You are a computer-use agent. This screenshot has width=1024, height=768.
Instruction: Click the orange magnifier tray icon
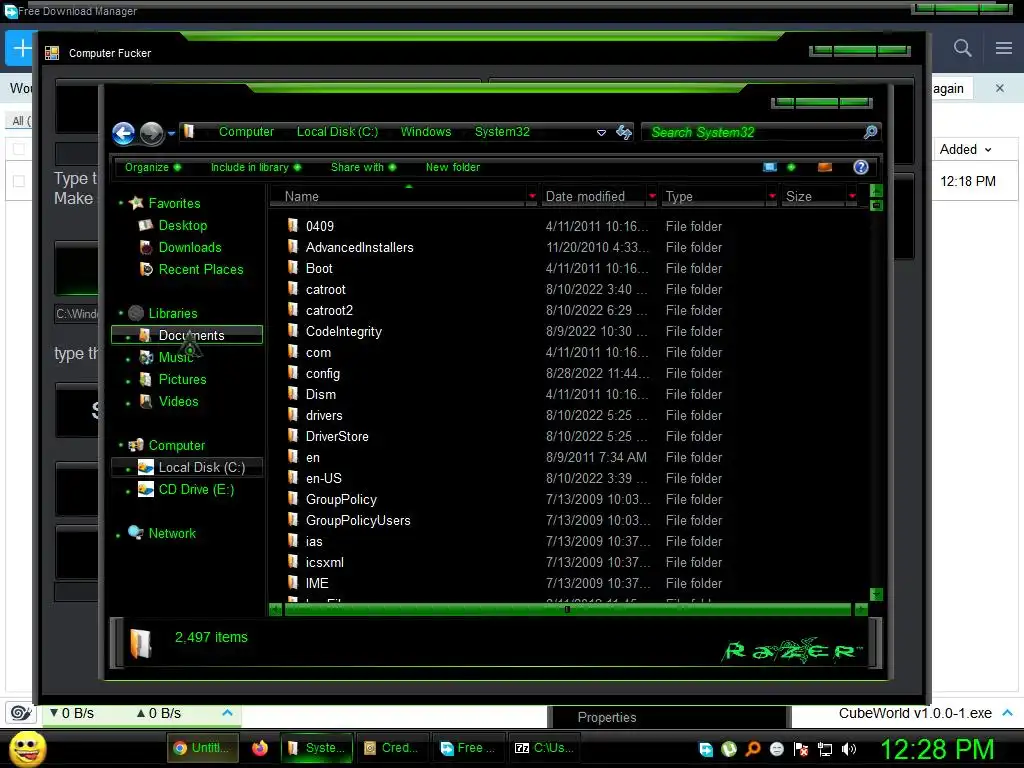tap(753, 749)
